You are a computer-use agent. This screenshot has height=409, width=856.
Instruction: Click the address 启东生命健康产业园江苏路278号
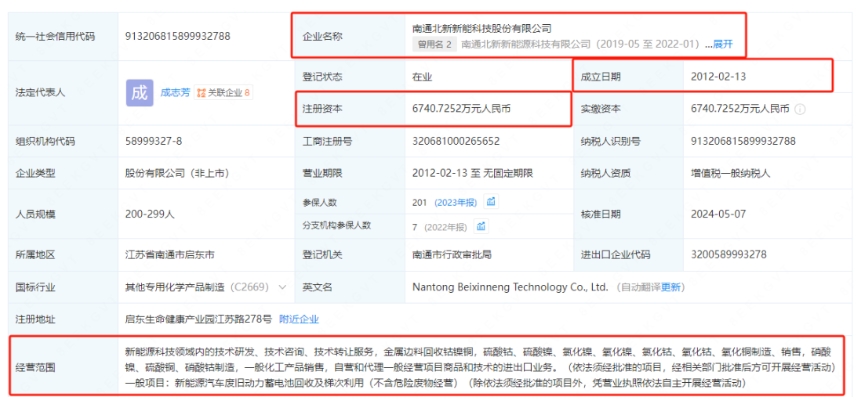pos(198,319)
